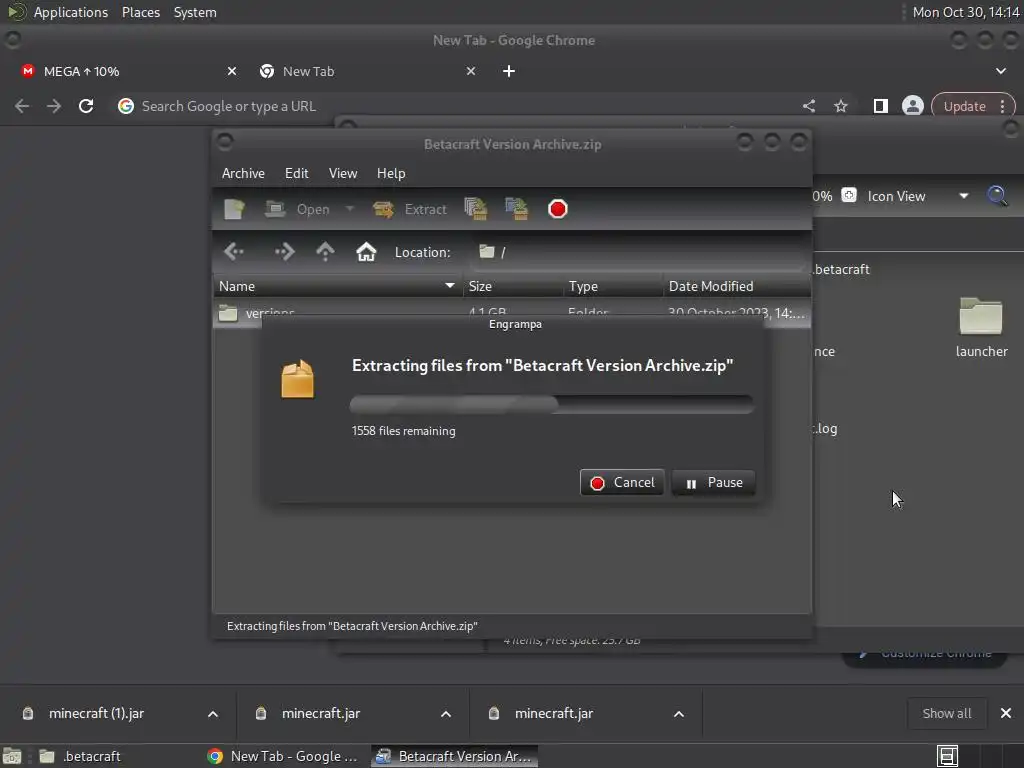Sort by the Type column header

tap(614, 286)
